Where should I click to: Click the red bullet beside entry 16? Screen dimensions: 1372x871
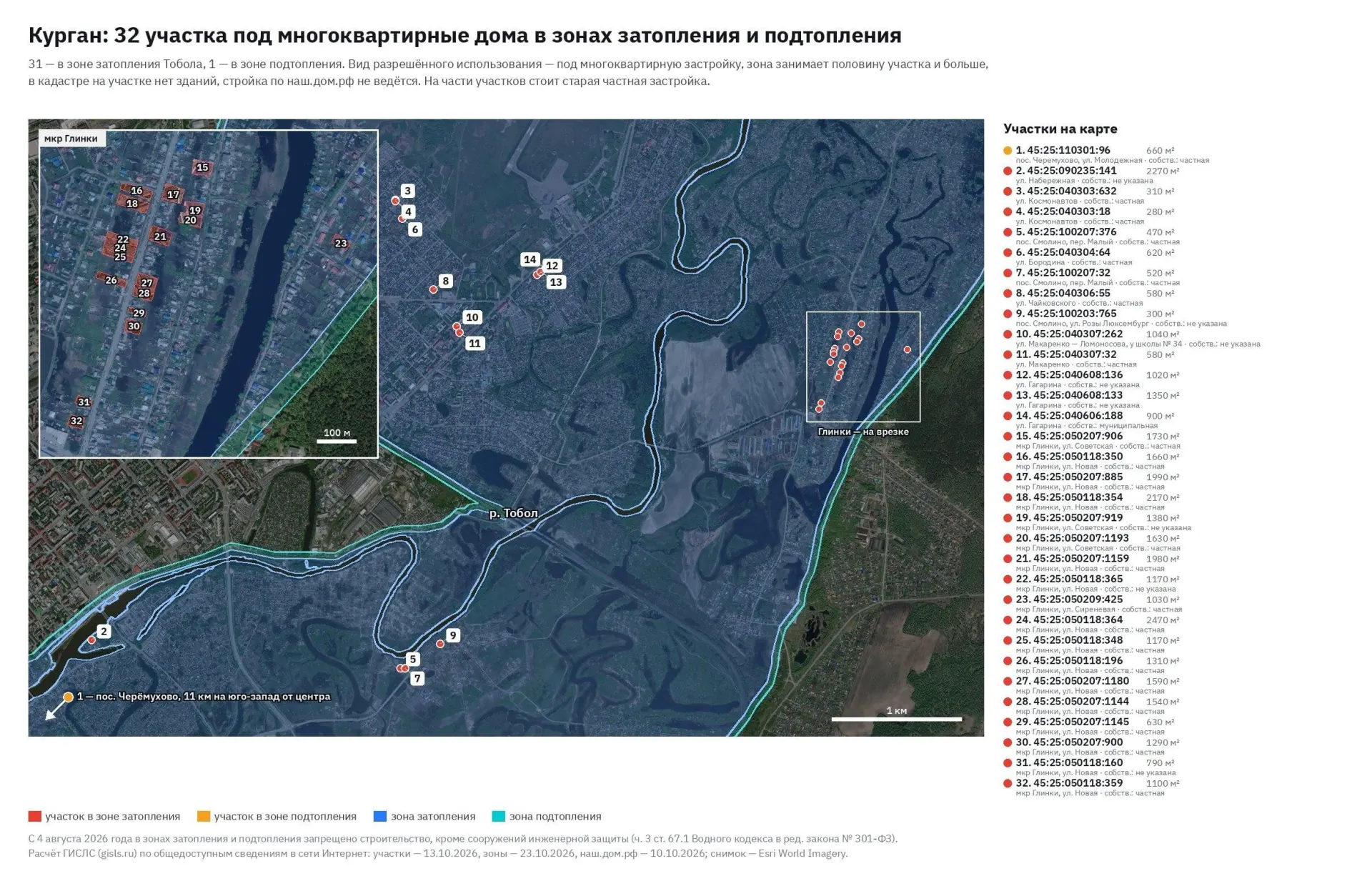coord(1008,457)
